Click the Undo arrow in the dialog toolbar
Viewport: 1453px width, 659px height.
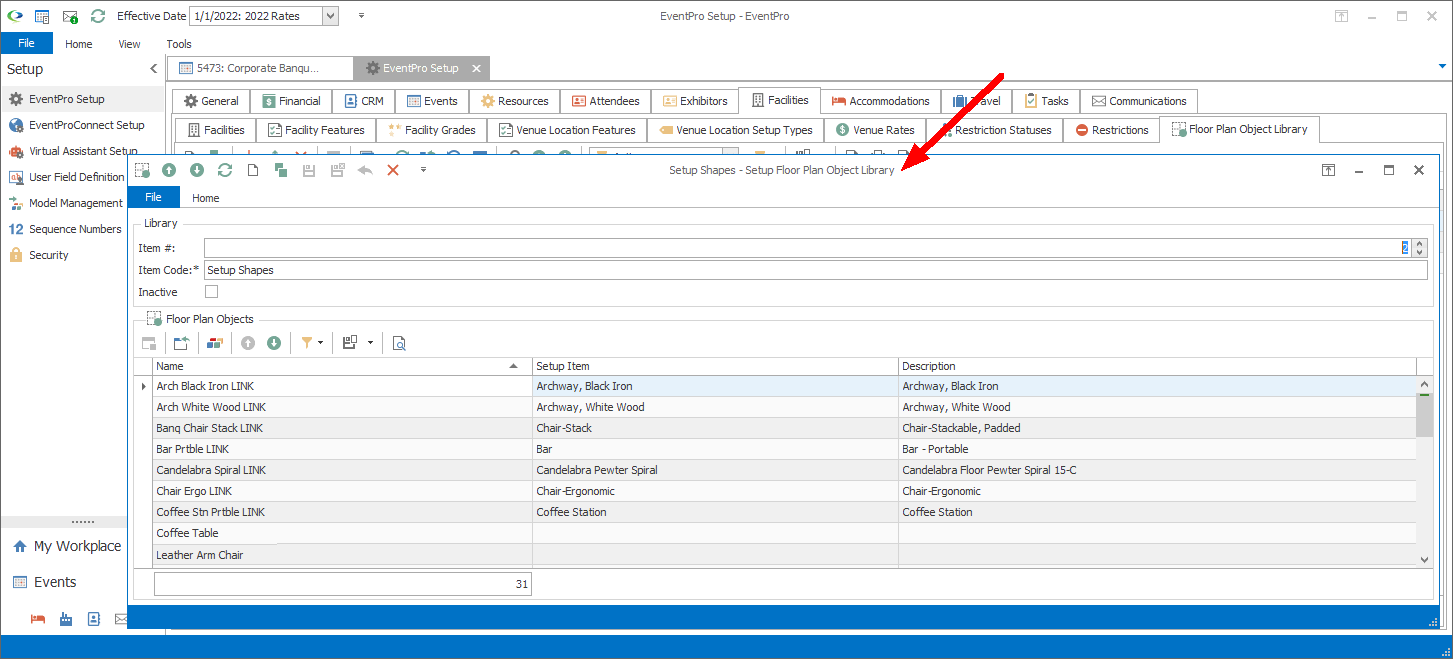click(365, 170)
